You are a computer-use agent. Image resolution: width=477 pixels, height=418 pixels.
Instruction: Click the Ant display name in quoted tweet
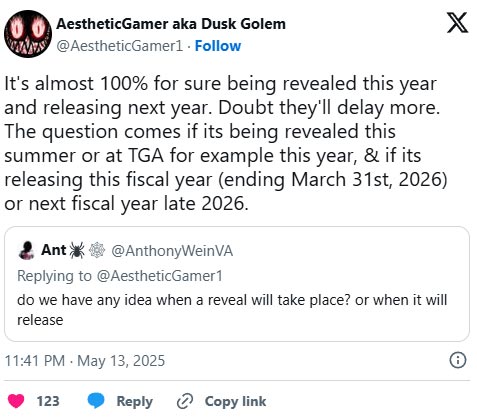click(53, 250)
